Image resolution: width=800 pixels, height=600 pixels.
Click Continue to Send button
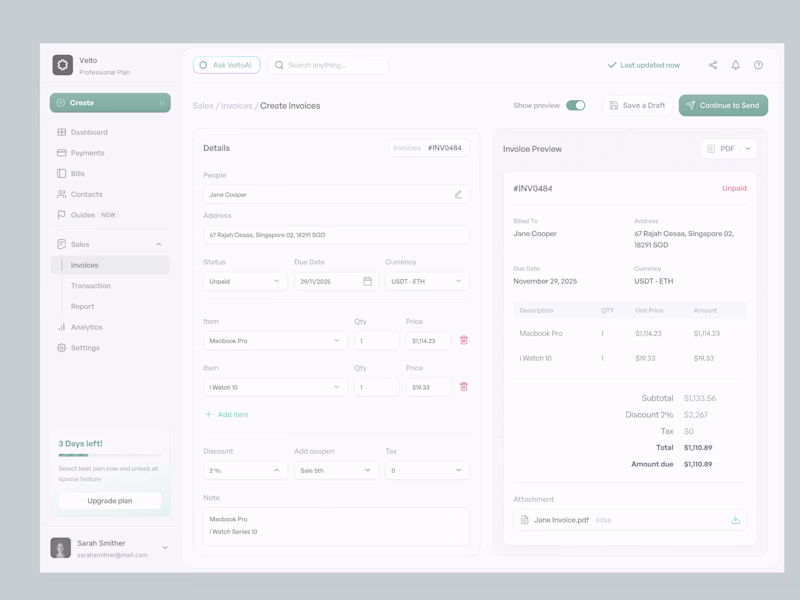click(723, 105)
